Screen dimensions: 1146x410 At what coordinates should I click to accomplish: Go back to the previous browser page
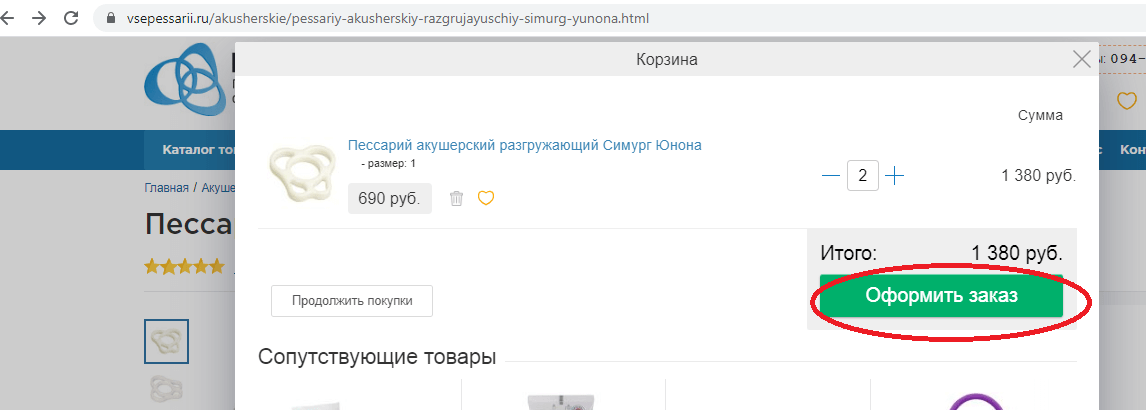pos(7,18)
